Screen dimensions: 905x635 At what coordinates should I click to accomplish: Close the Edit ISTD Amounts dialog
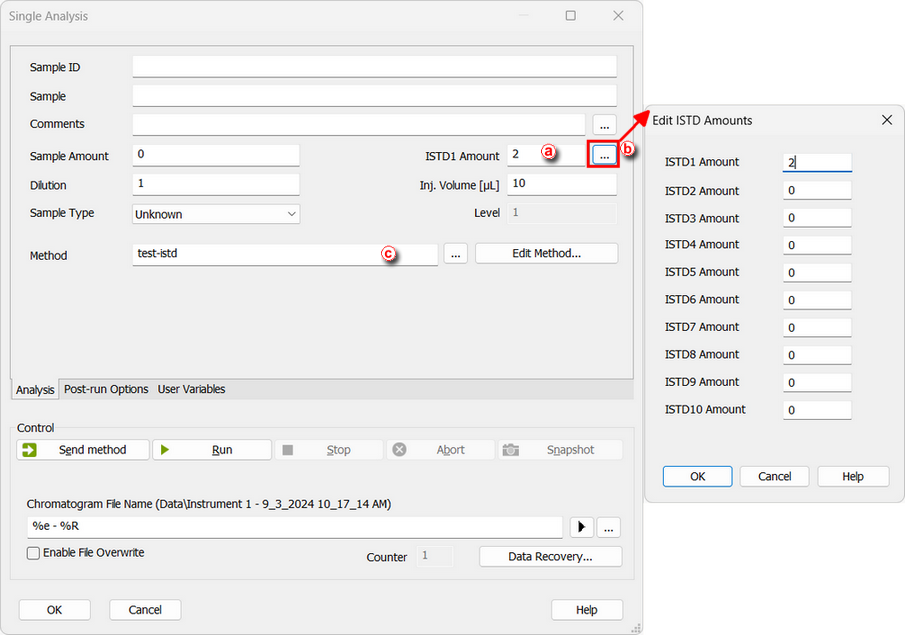pyautogui.click(x=886, y=120)
